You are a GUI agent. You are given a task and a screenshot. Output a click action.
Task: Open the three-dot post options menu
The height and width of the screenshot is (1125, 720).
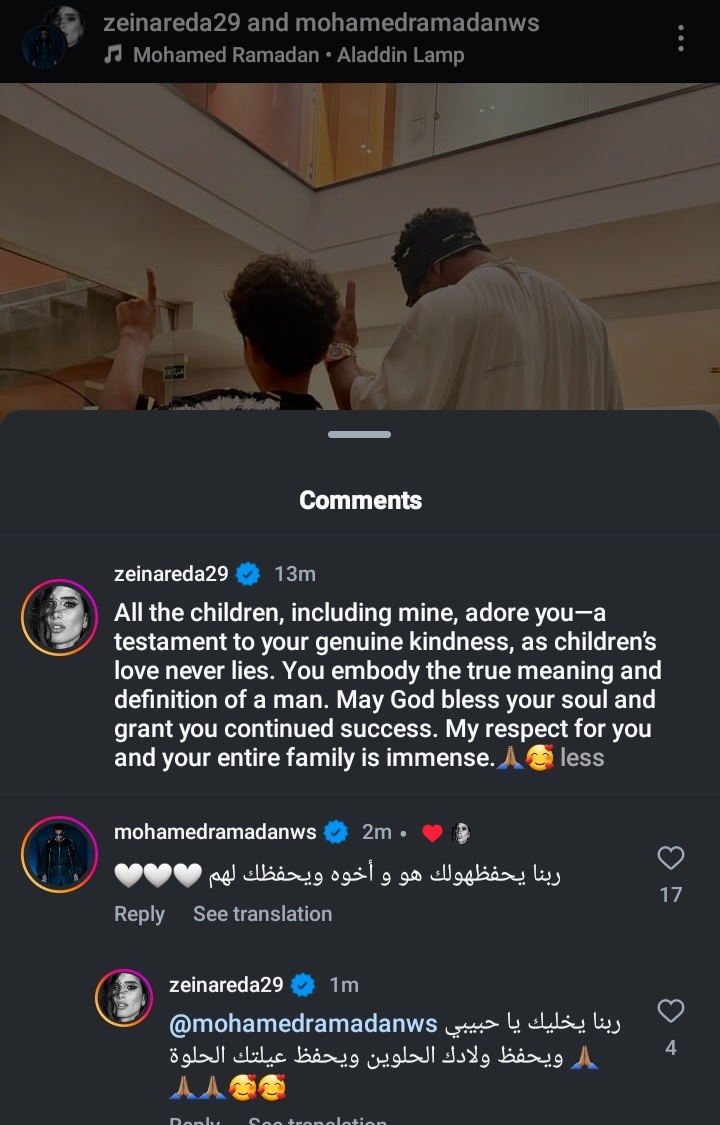[x=681, y=38]
